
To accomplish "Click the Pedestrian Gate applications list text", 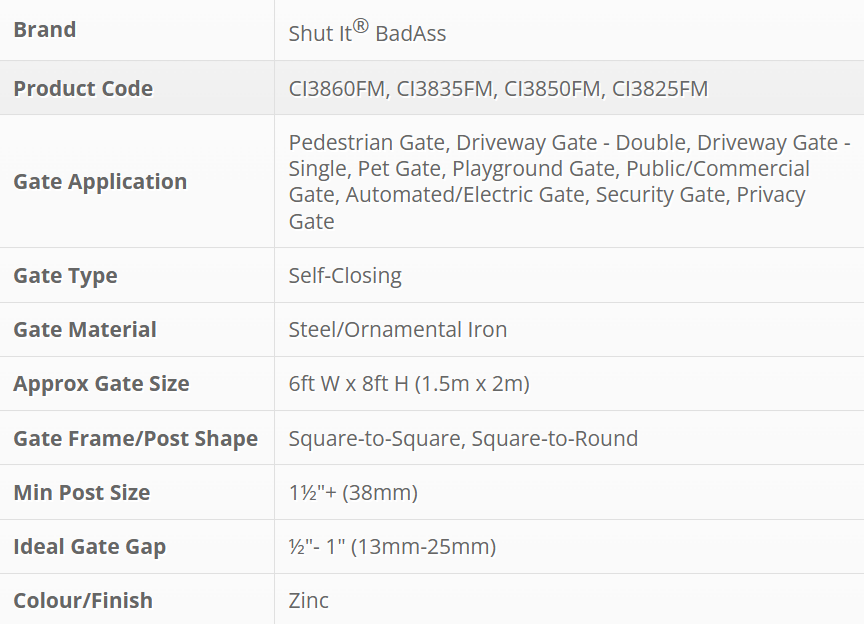I will click(568, 181).
